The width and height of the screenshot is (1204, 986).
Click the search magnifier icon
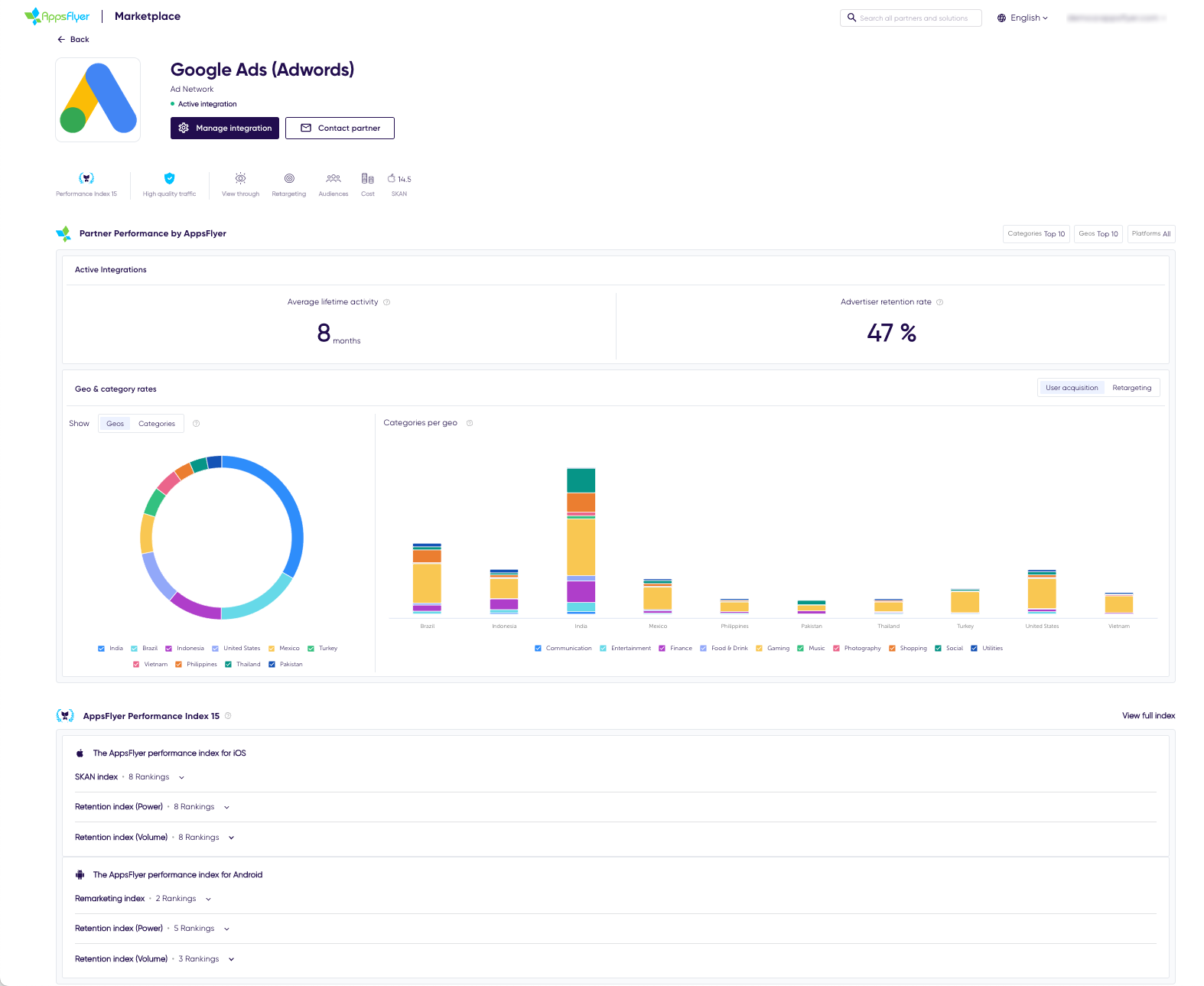851,18
